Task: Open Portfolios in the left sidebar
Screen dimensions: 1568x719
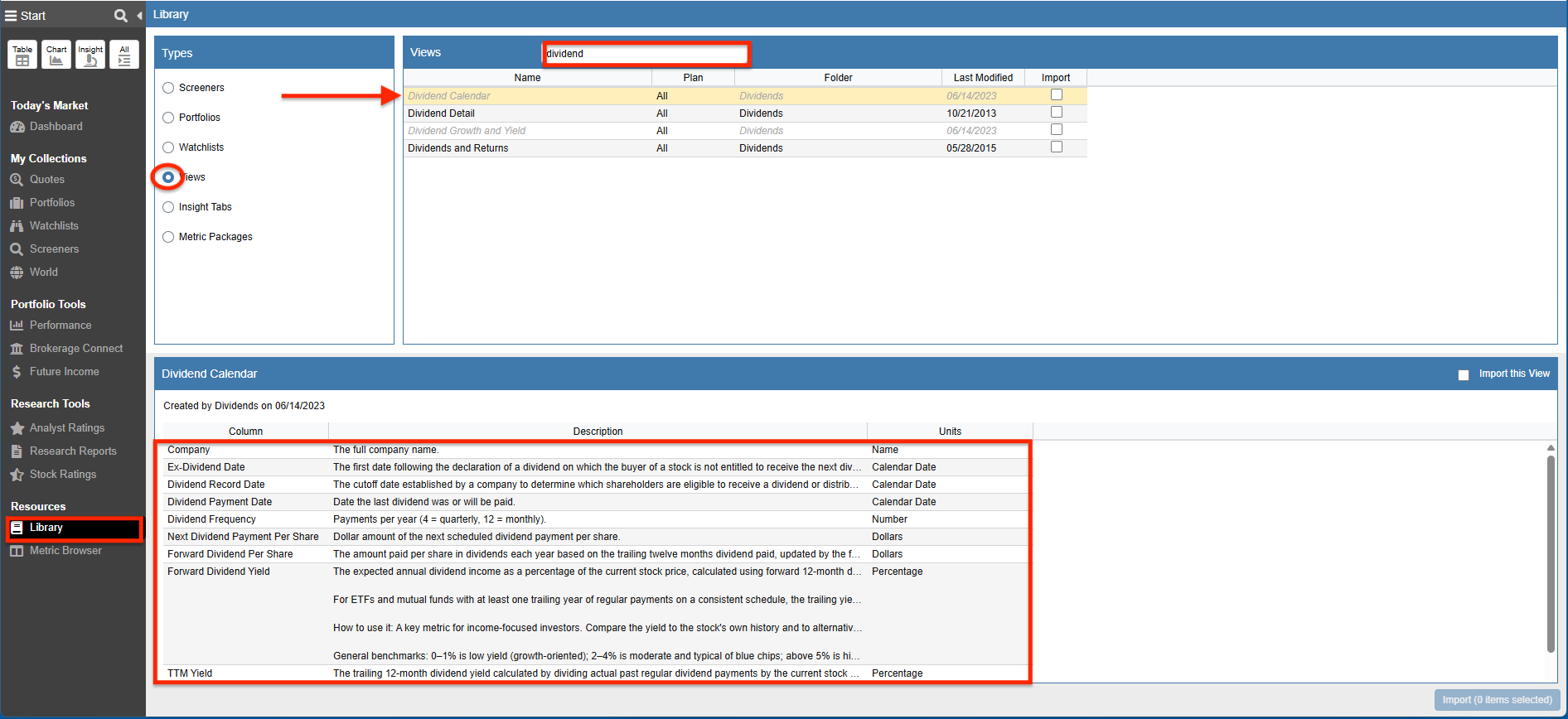Action: click(x=51, y=203)
